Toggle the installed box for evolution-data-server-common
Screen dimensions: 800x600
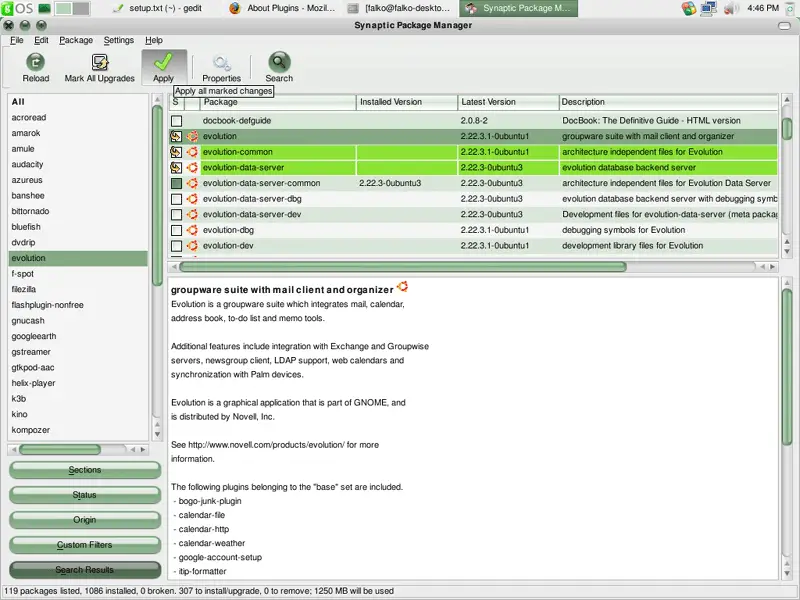tap(177, 183)
